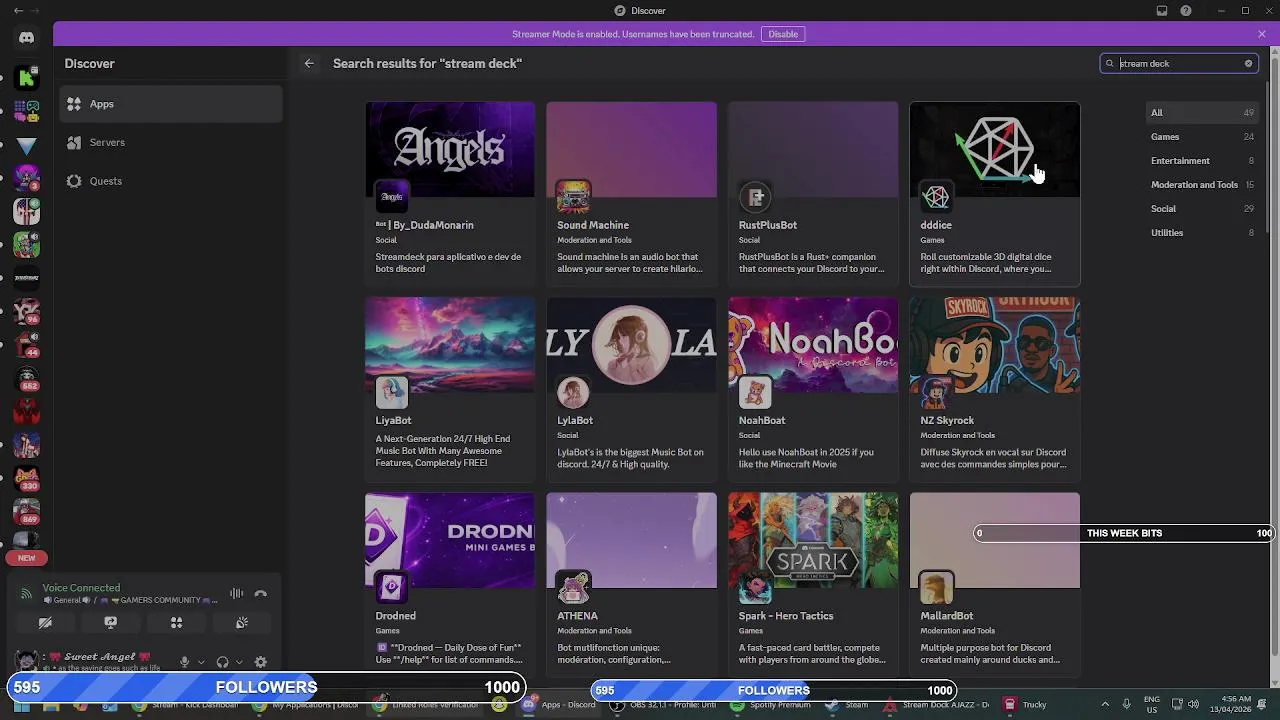Start an activity from voice panel
The height and width of the screenshot is (720, 1280).
pos(176,622)
